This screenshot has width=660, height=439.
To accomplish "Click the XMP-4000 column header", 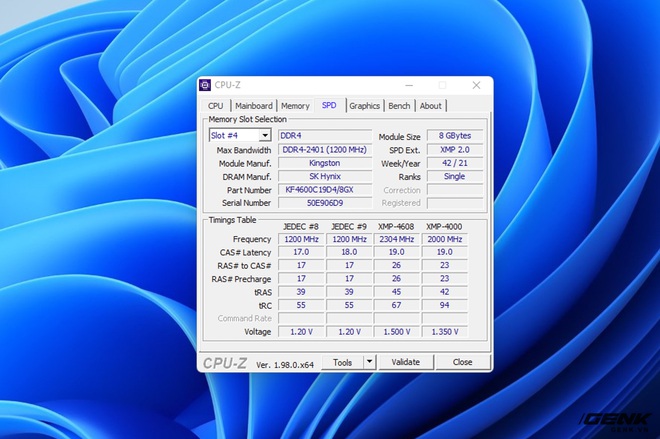I will tap(444, 227).
